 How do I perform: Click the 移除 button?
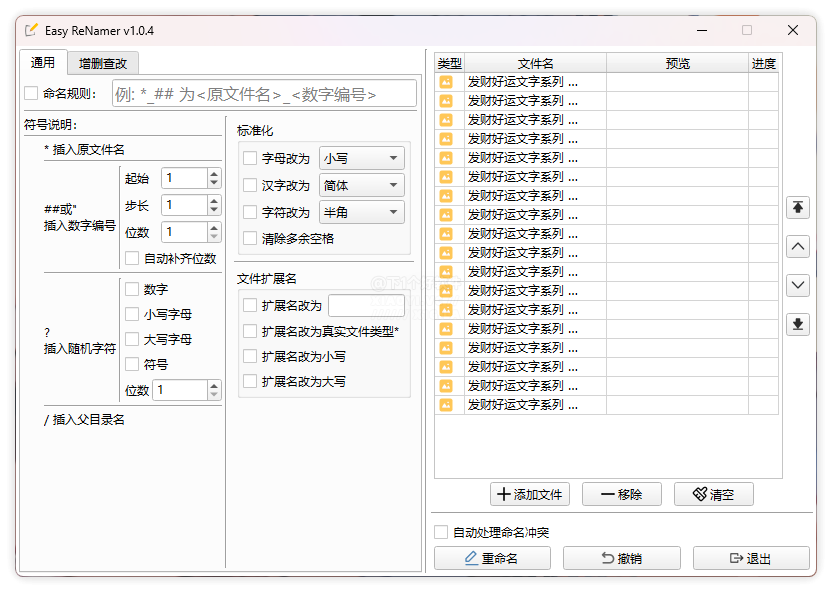coord(621,494)
